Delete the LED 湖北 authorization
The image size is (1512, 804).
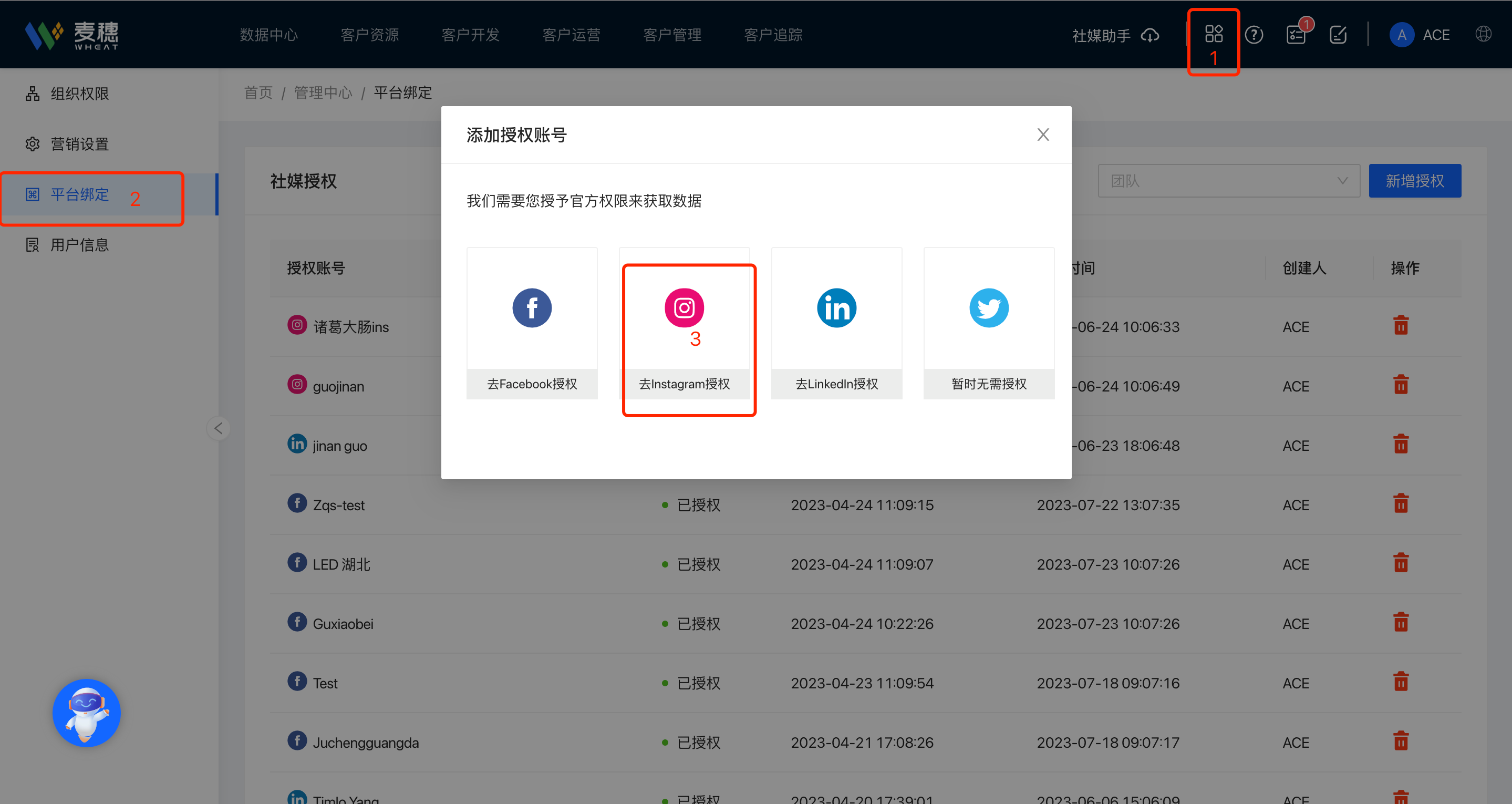(x=1401, y=563)
